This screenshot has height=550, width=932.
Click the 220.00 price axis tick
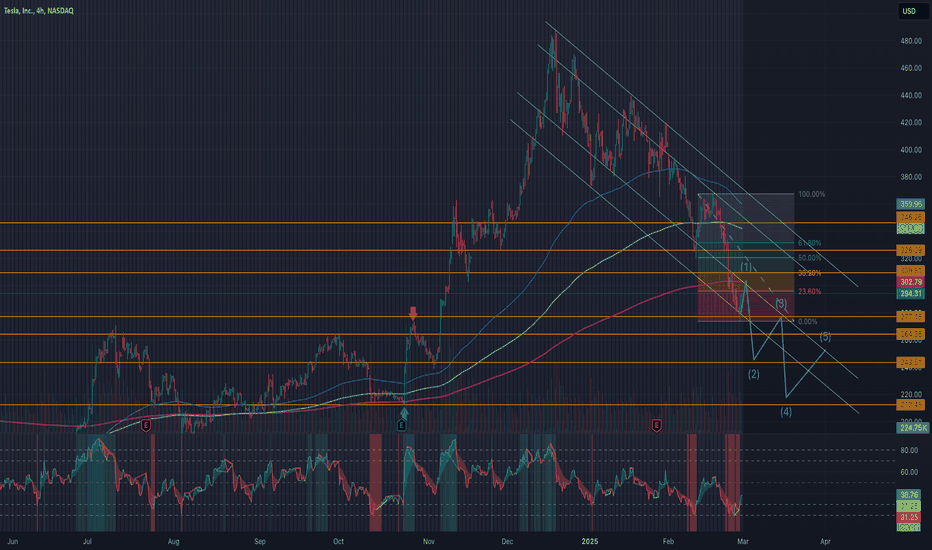(x=911, y=394)
